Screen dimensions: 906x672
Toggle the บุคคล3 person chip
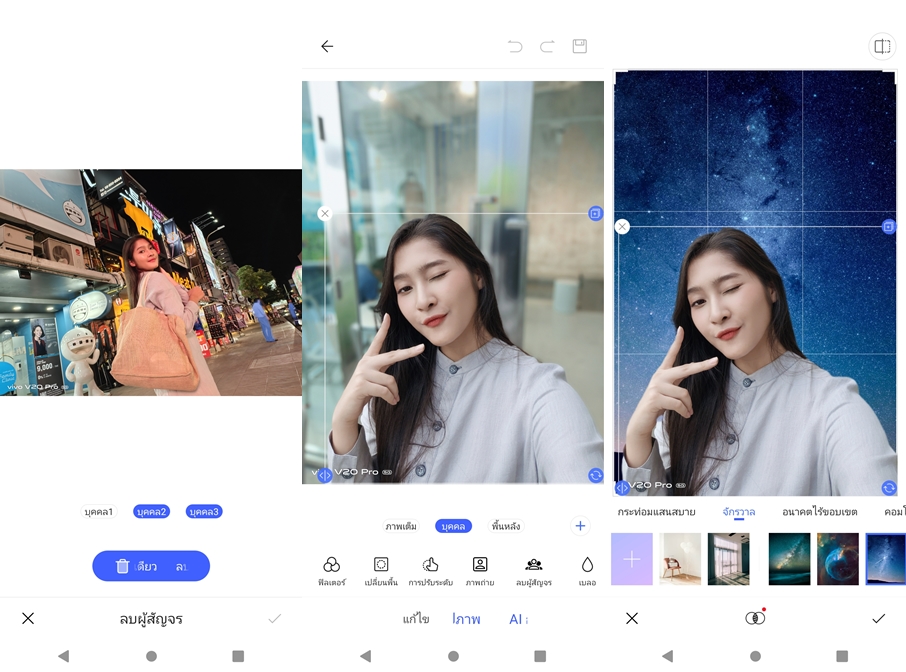click(x=204, y=512)
